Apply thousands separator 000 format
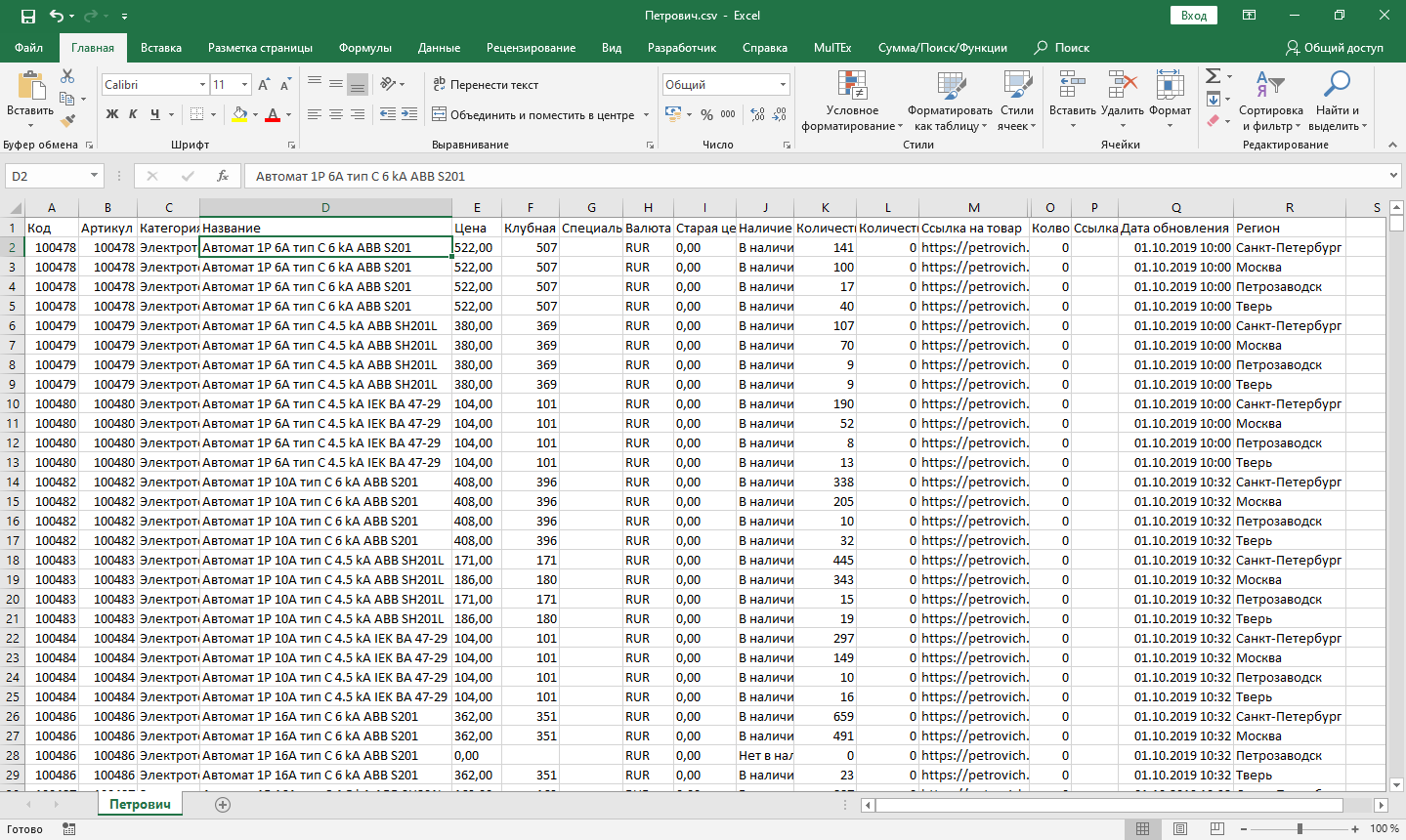Screen dimensions: 1406x840 (x=728, y=114)
